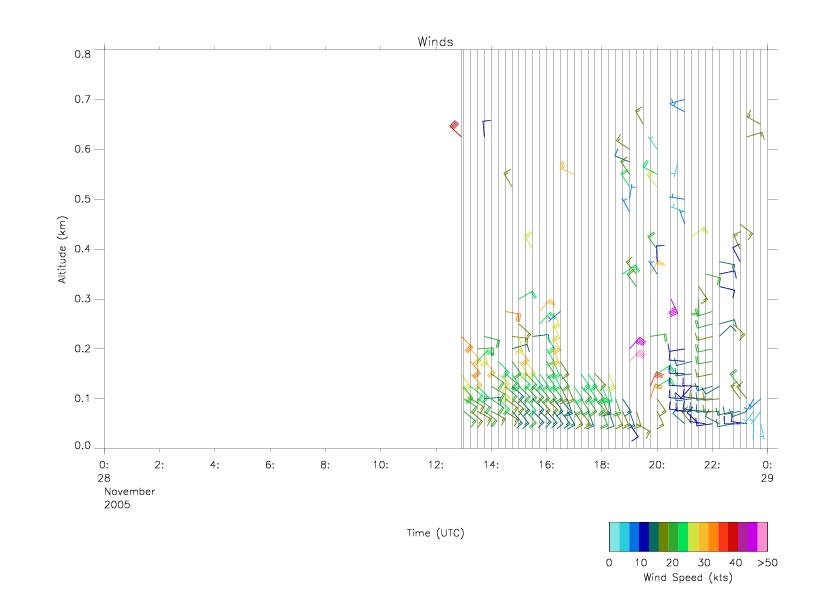Click the legend value >50

[x=767, y=562]
